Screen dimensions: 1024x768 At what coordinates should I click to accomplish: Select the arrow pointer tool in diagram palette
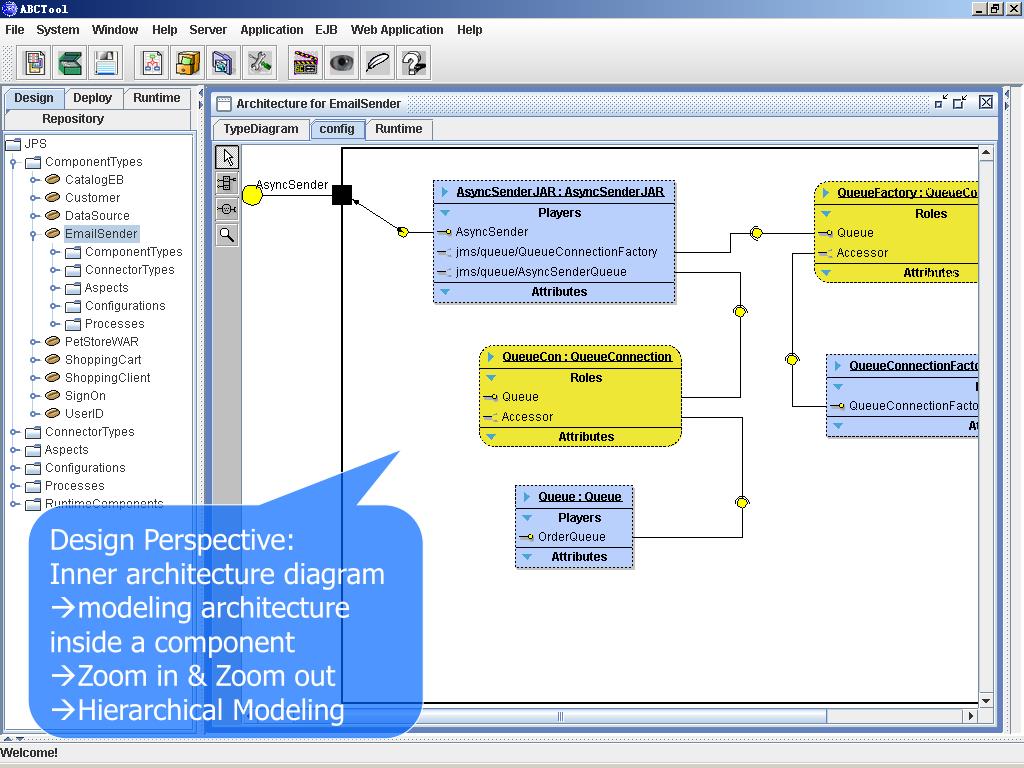point(227,157)
